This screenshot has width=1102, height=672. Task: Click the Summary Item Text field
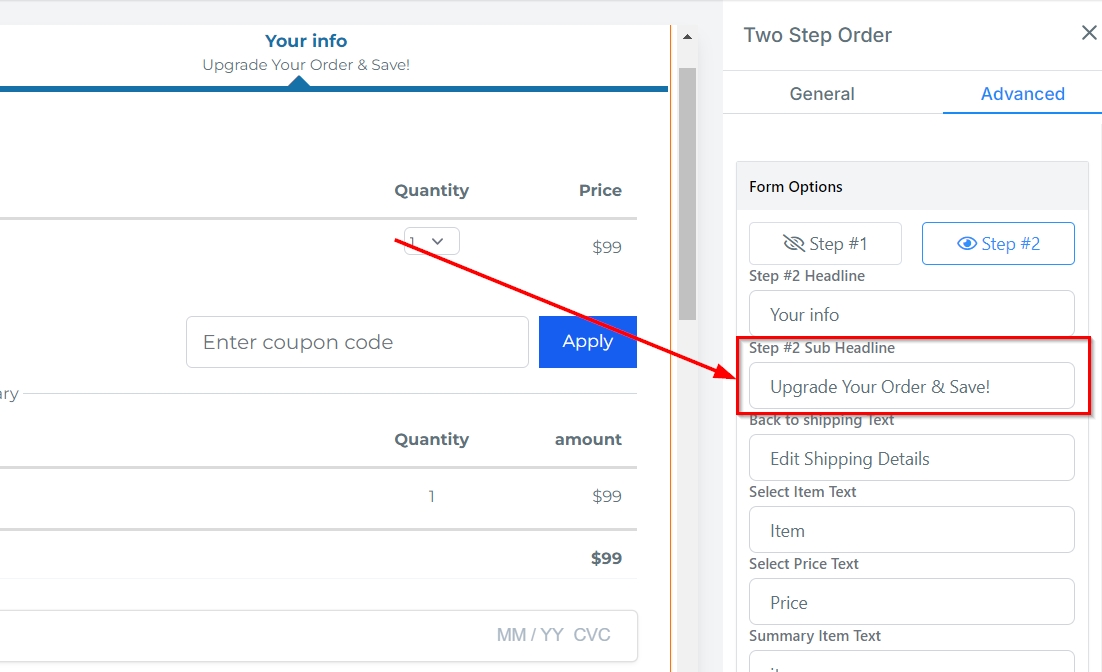pyautogui.click(x=911, y=662)
